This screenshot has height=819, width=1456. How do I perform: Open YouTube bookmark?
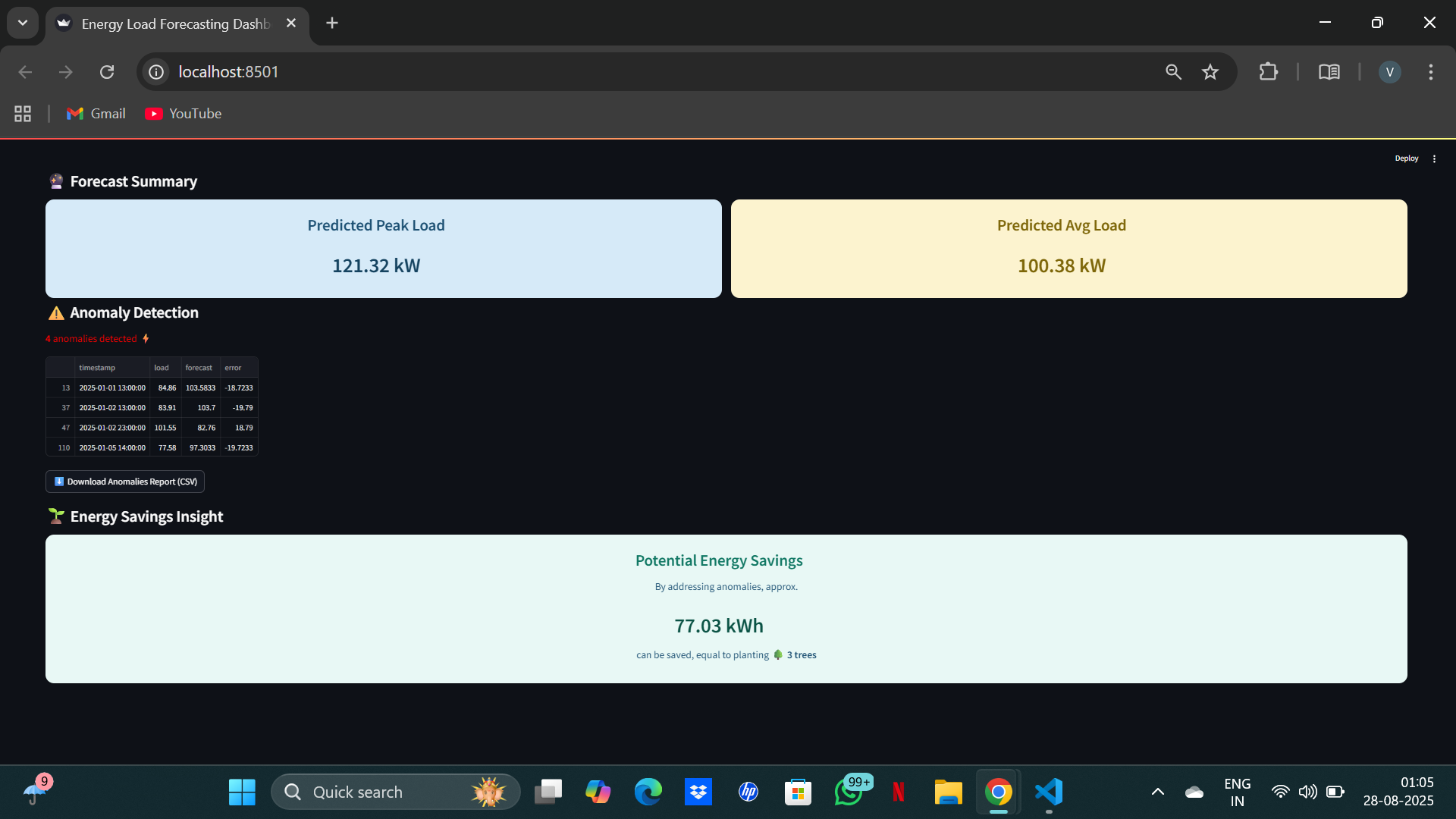(x=184, y=114)
